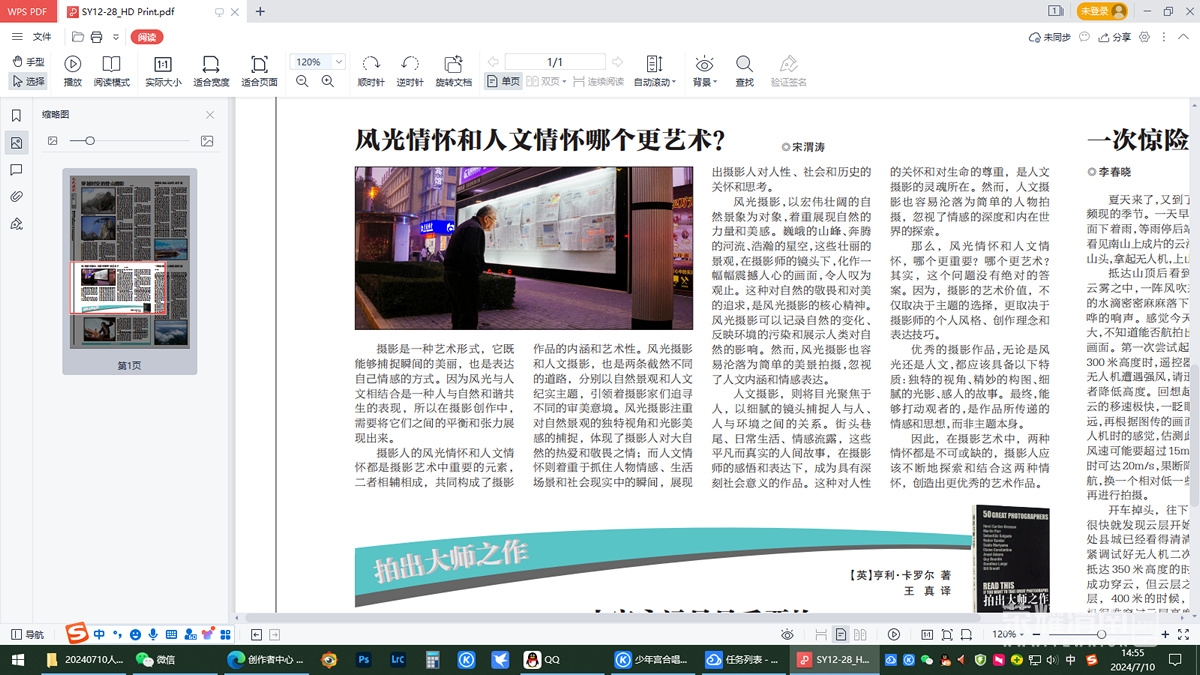The height and width of the screenshot is (675, 1200).
Task: Rotate page clockwise (顺时针)
Action: (371, 71)
